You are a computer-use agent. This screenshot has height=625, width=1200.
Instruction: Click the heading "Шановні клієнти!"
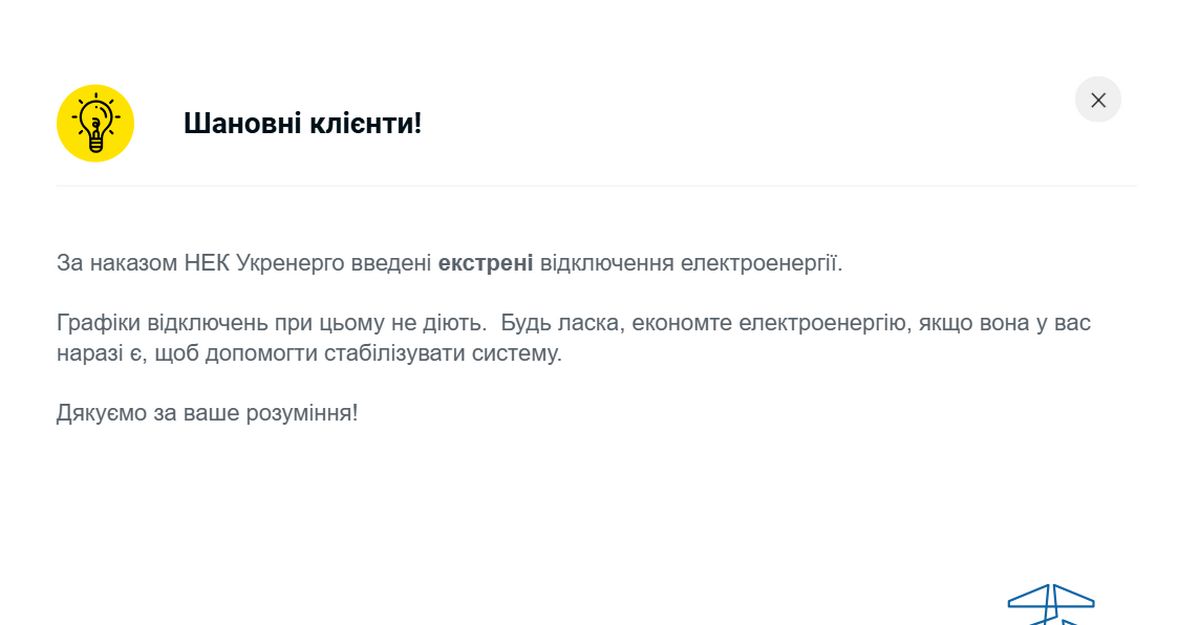(302, 124)
